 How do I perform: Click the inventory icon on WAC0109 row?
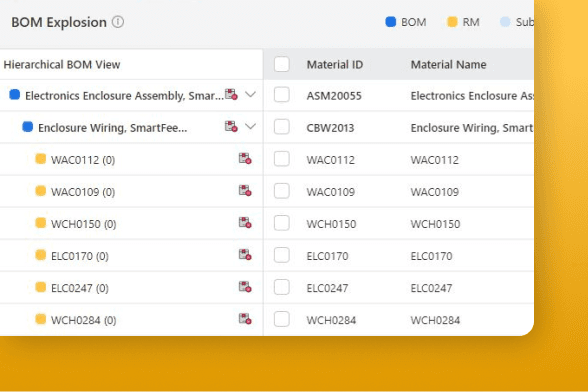(x=245, y=191)
